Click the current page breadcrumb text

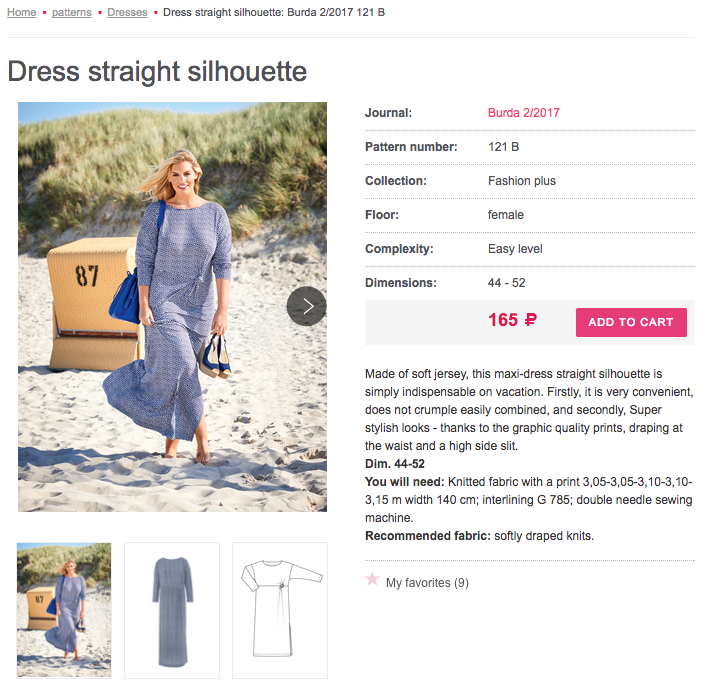click(273, 12)
